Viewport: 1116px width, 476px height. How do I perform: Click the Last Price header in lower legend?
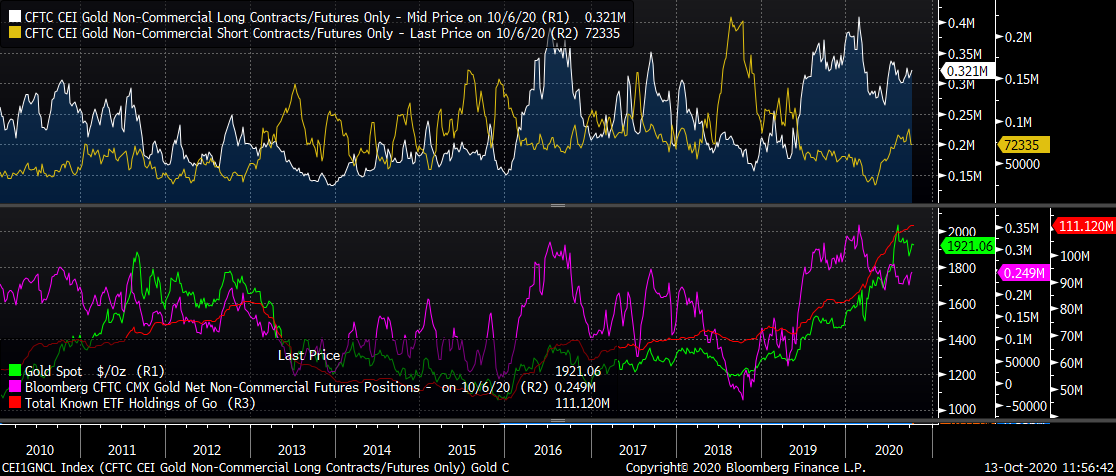tap(308, 355)
